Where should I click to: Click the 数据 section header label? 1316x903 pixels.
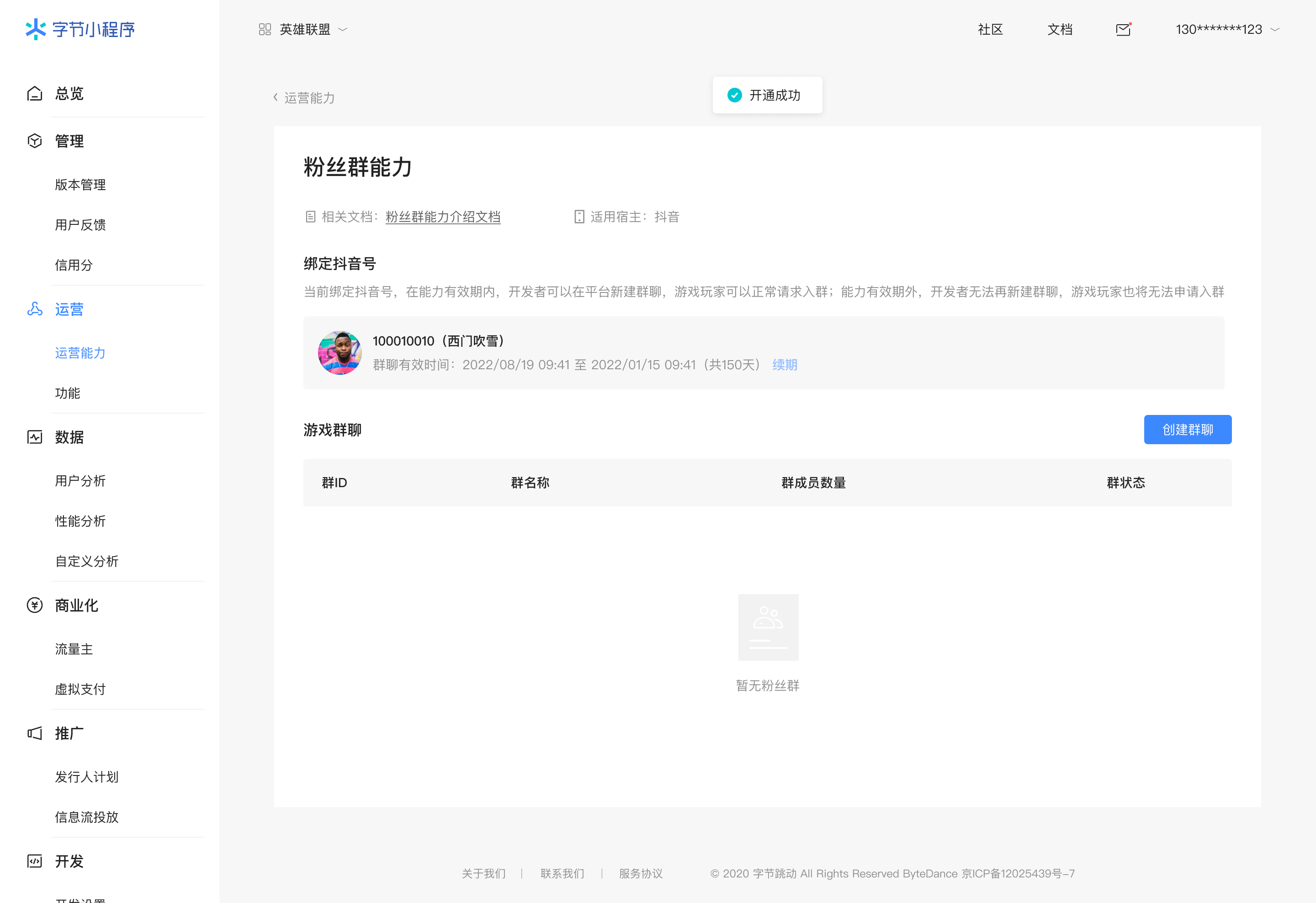click(x=69, y=437)
